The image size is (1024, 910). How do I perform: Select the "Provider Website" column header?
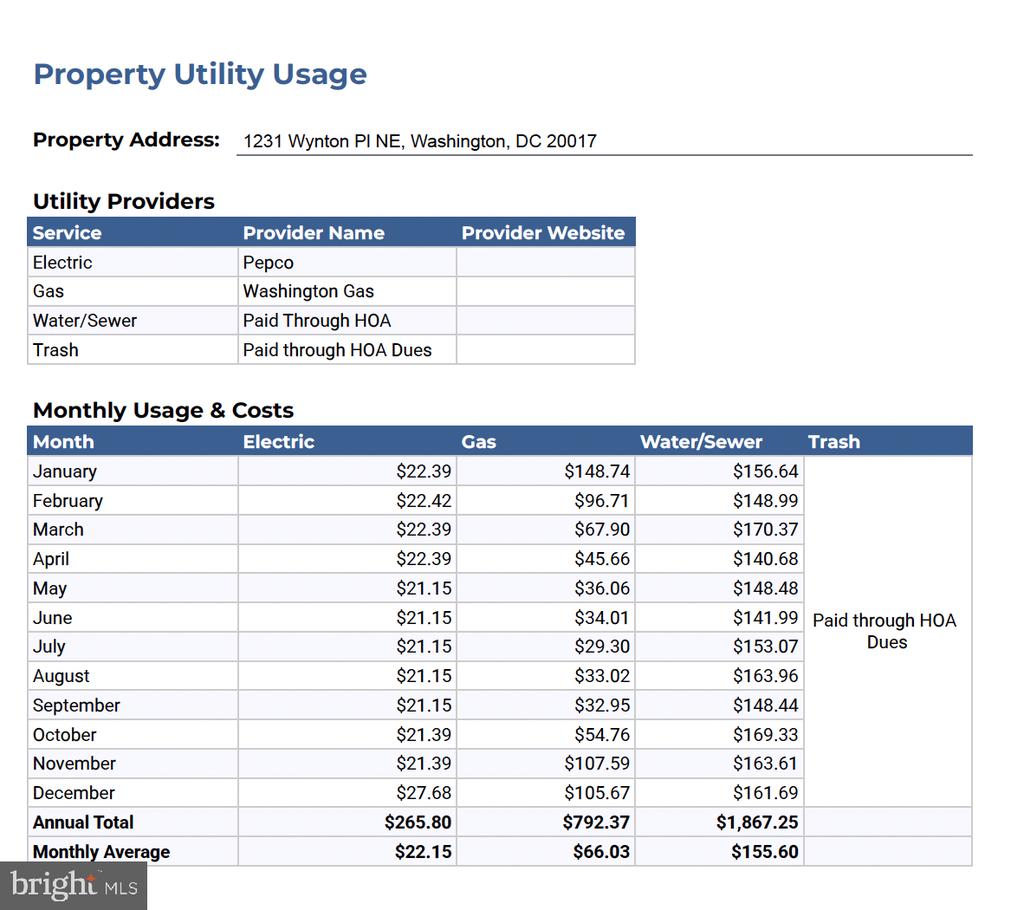coord(543,233)
